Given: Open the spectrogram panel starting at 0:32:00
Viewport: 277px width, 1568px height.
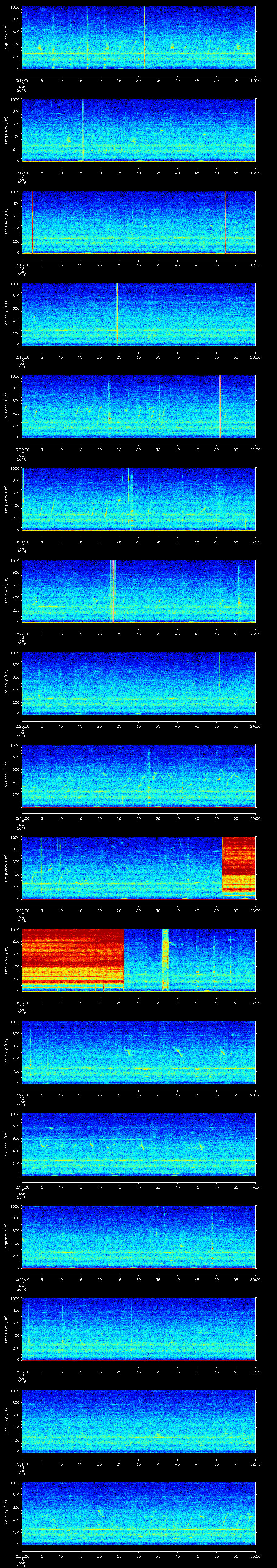Looking at the screenshot, I should (x=139, y=1513).
